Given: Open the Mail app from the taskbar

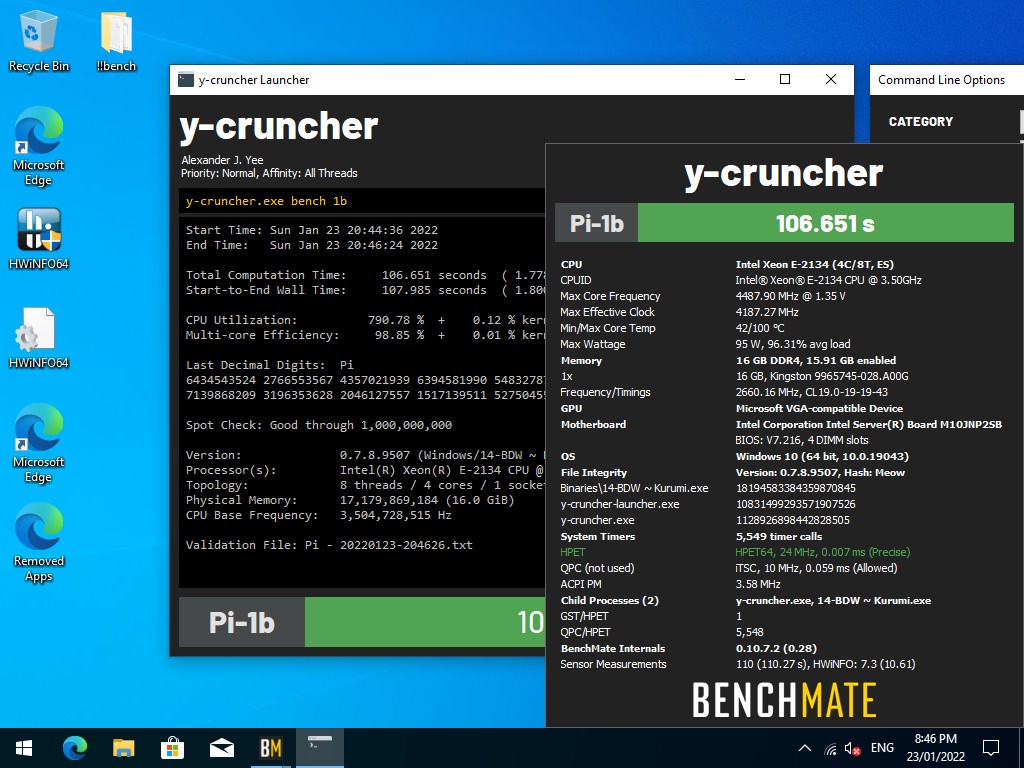Looking at the screenshot, I should pos(222,748).
